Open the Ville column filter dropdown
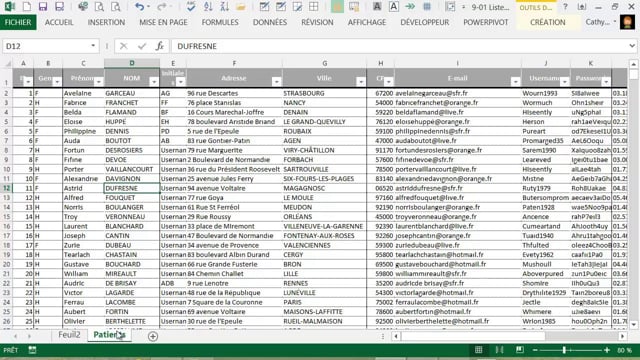 tap(361, 82)
